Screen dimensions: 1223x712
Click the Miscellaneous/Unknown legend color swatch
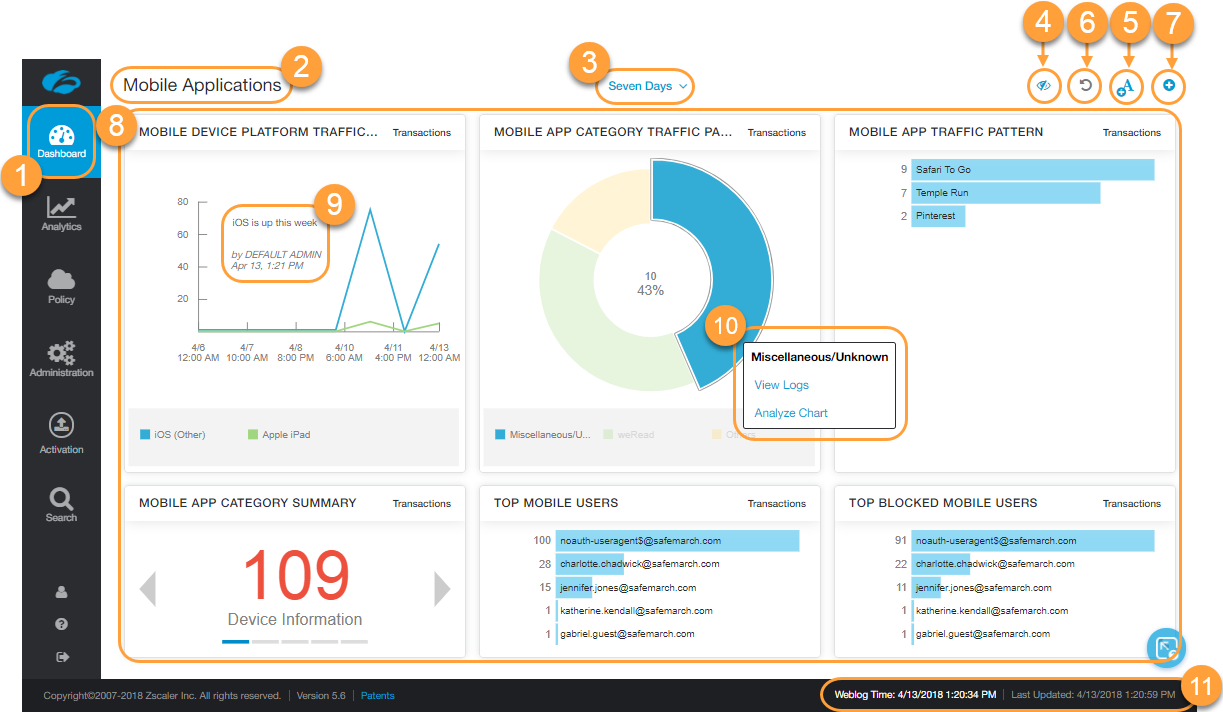(500, 435)
